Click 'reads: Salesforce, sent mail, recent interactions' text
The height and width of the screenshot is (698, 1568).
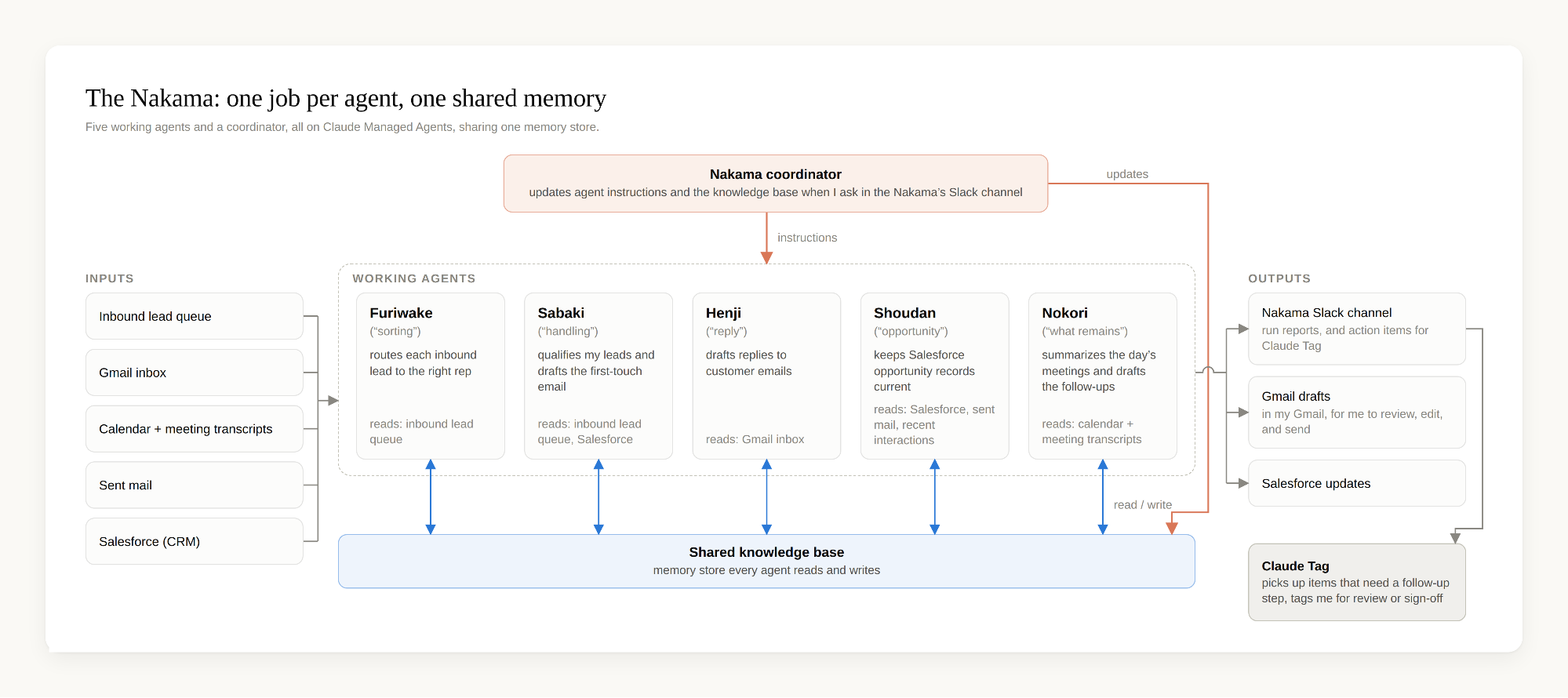coord(934,424)
